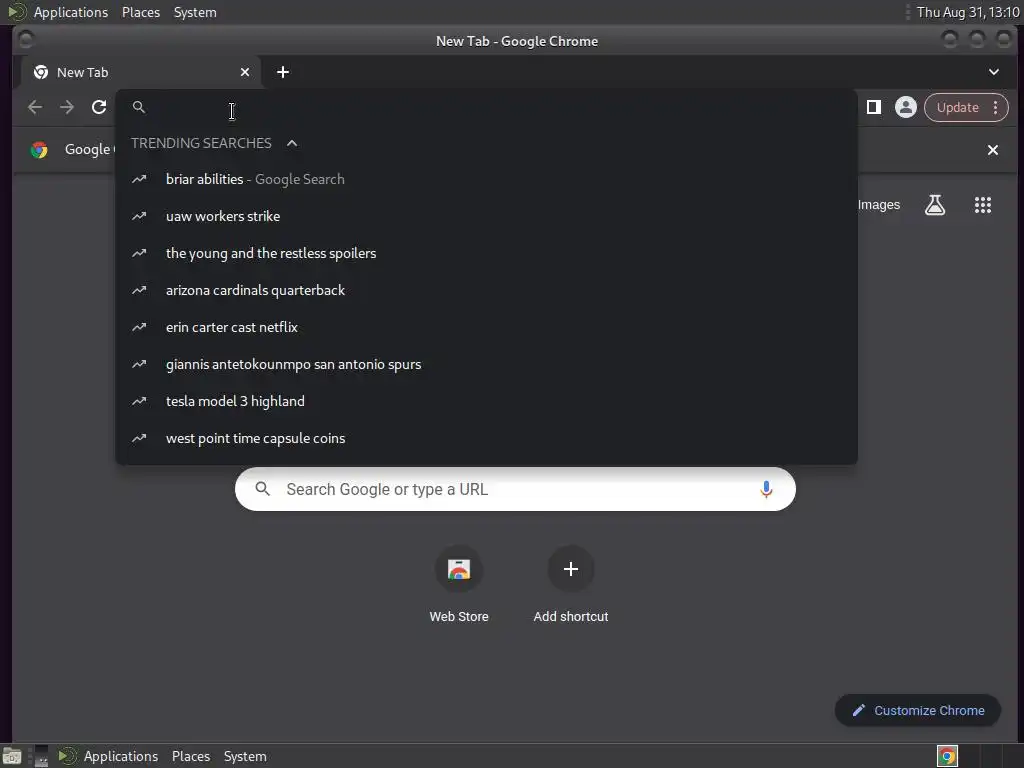Select the briar abilities suggestion
The width and height of the screenshot is (1024, 768).
coord(486,179)
